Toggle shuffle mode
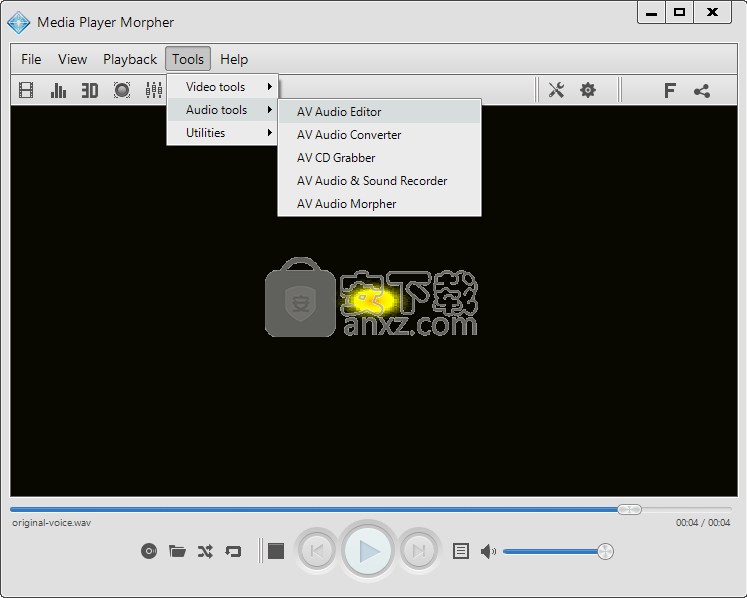Screen dimensions: 747x598 click(x=205, y=551)
